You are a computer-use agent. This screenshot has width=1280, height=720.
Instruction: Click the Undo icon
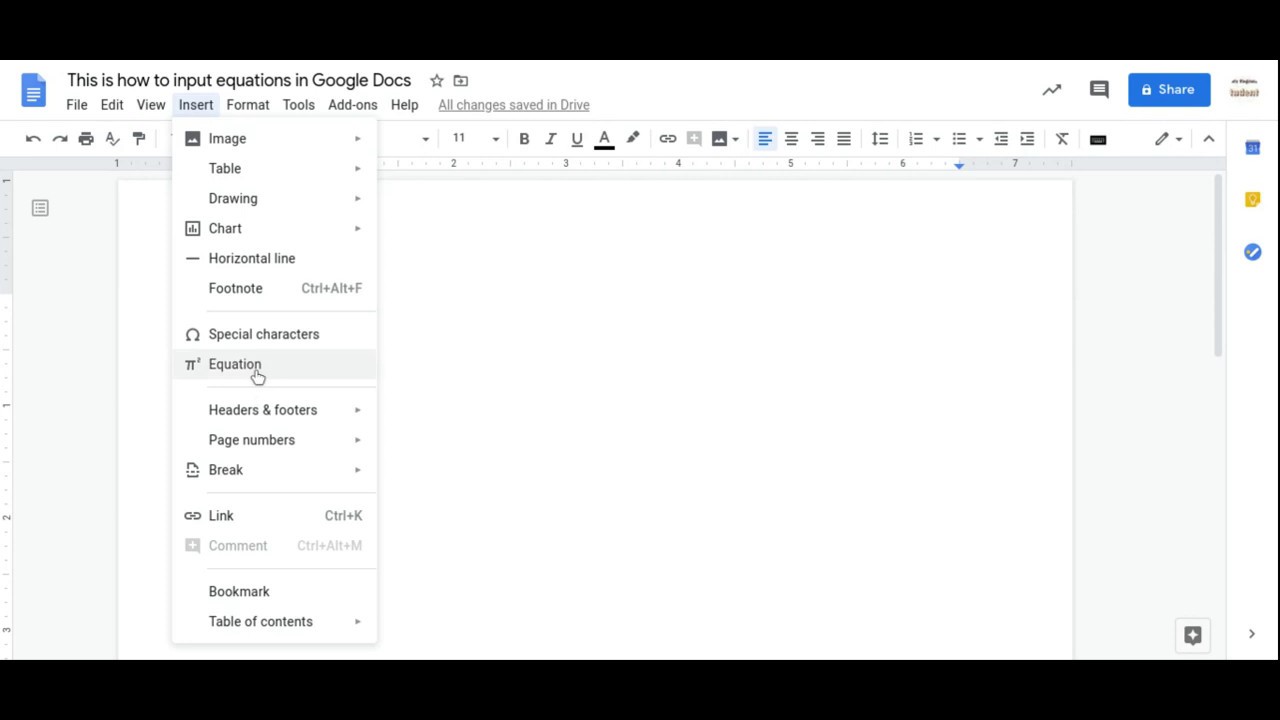pyautogui.click(x=33, y=139)
